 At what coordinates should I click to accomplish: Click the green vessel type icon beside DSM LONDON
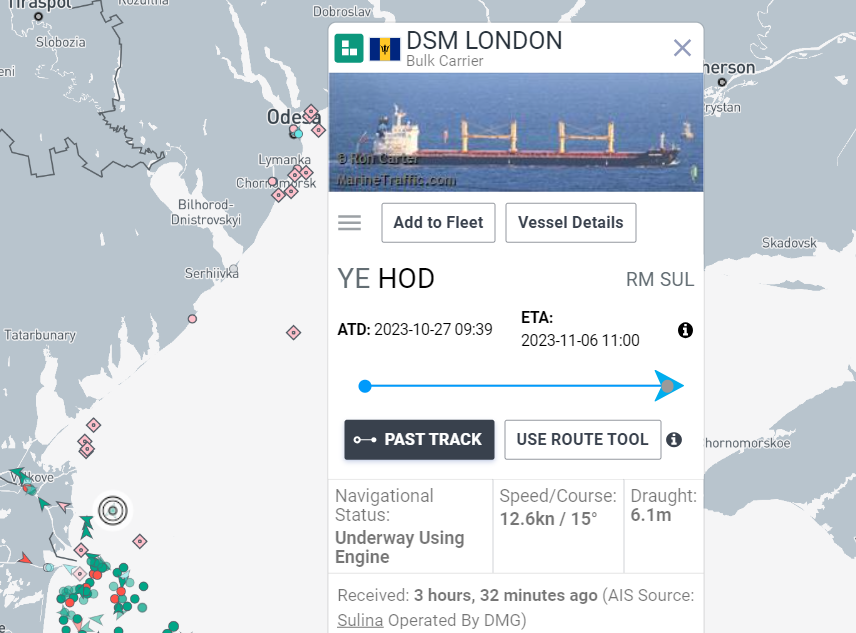click(x=349, y=47)
